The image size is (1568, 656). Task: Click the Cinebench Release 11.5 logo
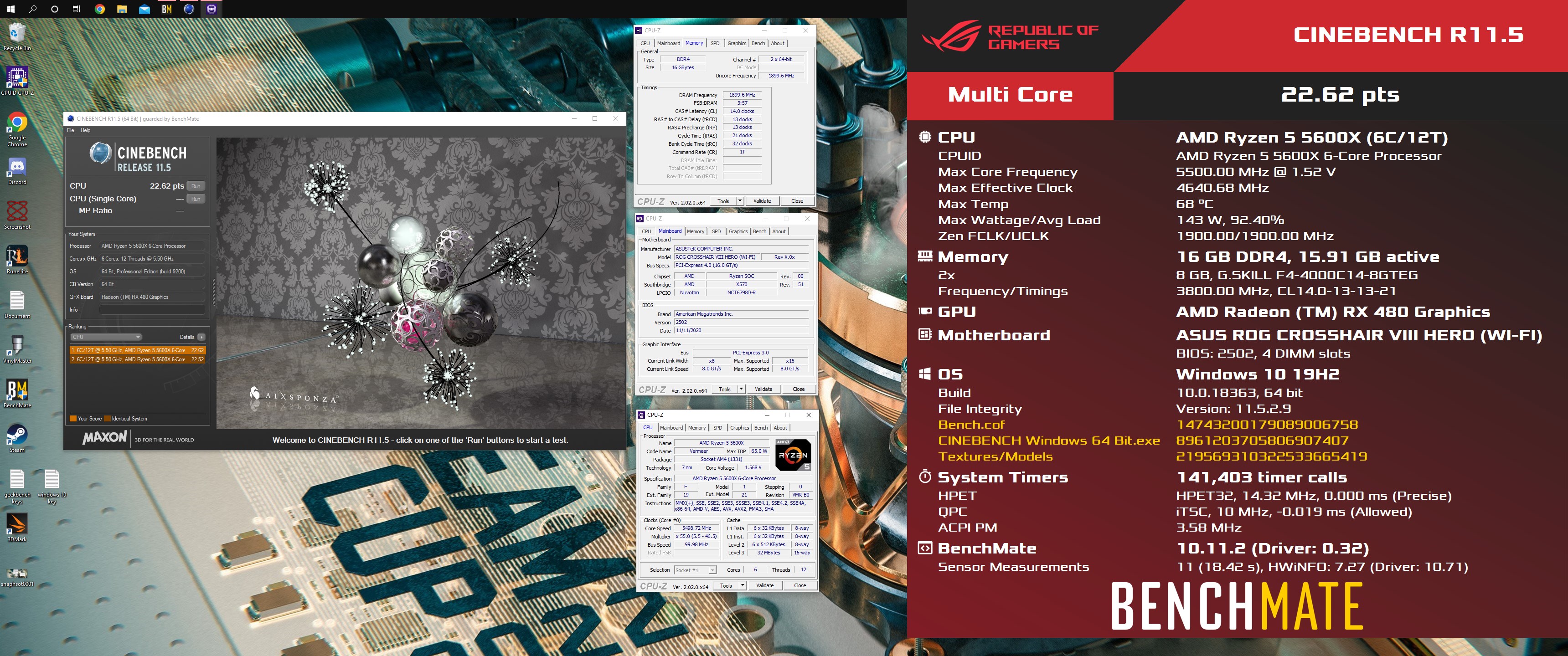pyautogui.click(x=138, y=157)
